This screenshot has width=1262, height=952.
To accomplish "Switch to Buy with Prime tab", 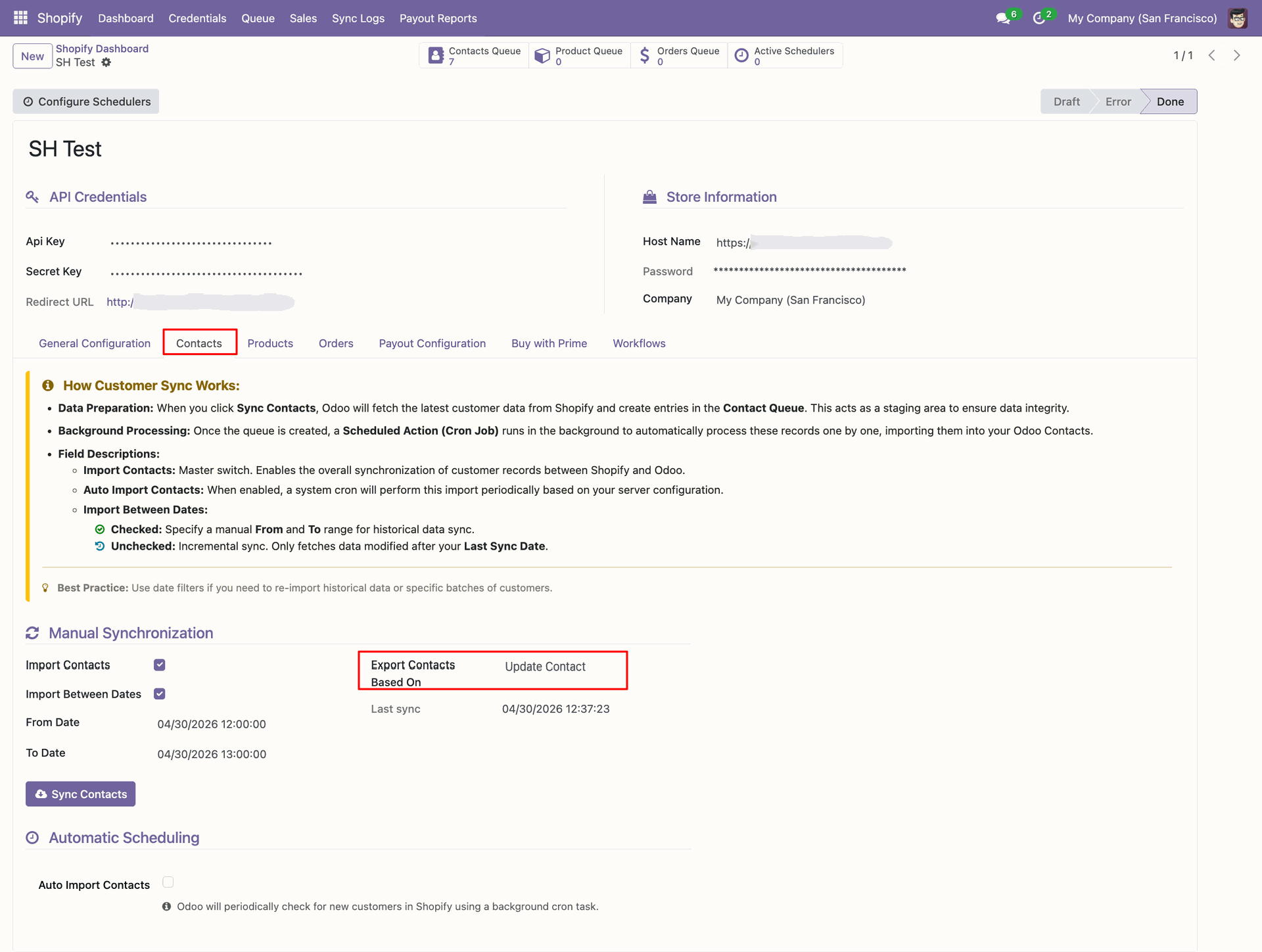I will (x=549, y=343).
